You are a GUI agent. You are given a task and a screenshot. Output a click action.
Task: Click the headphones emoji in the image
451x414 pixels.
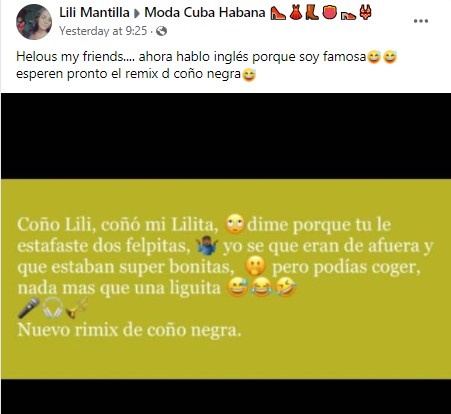[53, 308]
